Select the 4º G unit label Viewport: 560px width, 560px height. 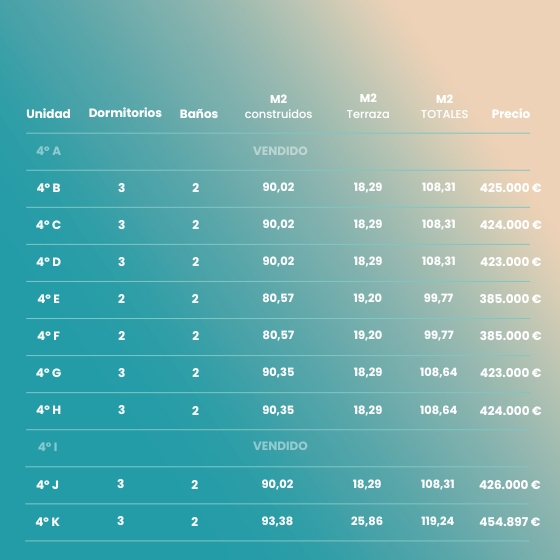click(x=49, y=372)
